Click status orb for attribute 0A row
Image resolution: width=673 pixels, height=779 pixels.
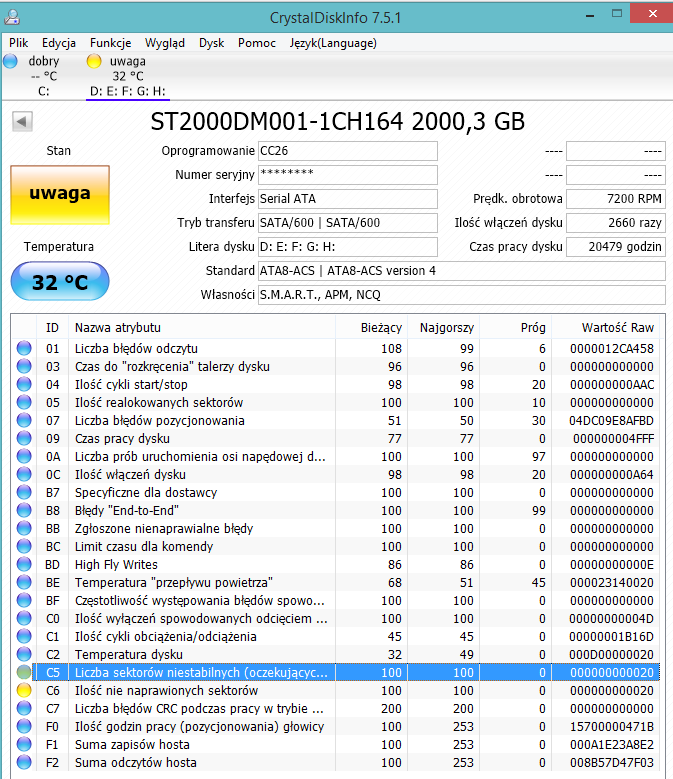(24, 456)
